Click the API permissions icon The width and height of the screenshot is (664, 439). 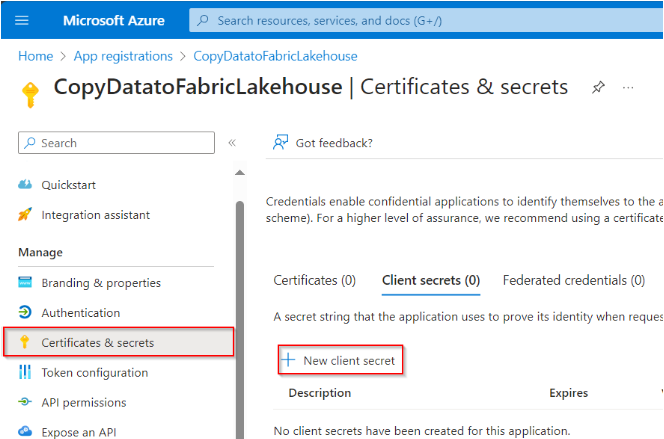click(25, 401)
